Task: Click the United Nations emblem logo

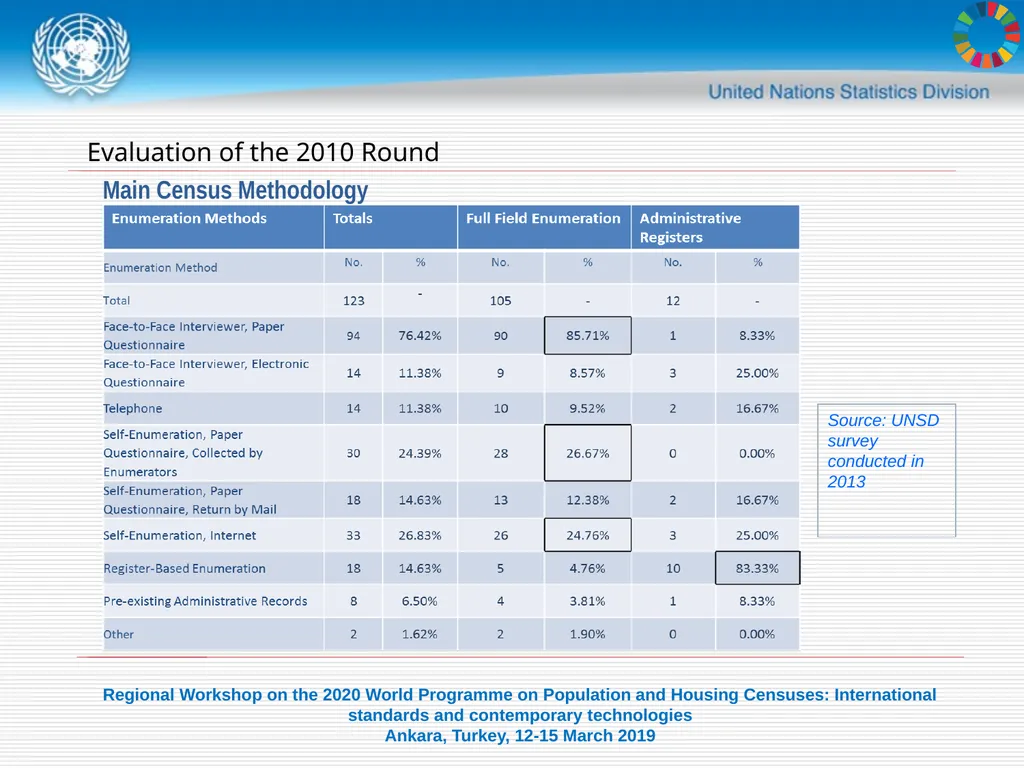Action: [x=81, y=56]
